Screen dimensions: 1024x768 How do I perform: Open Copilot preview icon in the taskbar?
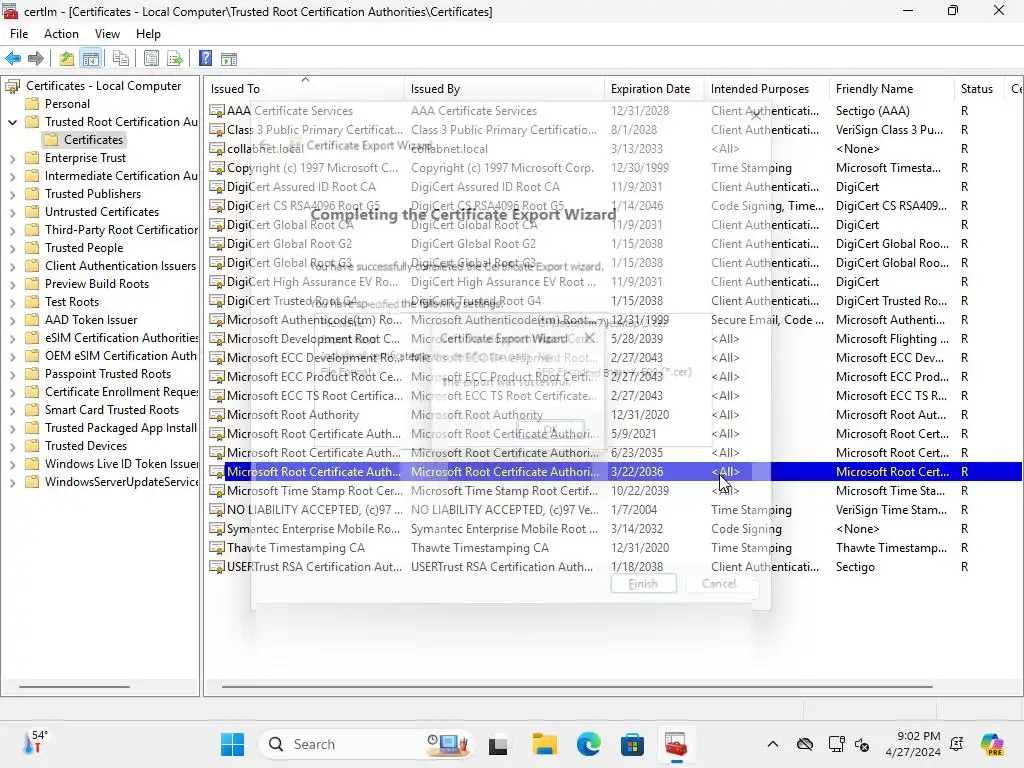click(992, 744)
